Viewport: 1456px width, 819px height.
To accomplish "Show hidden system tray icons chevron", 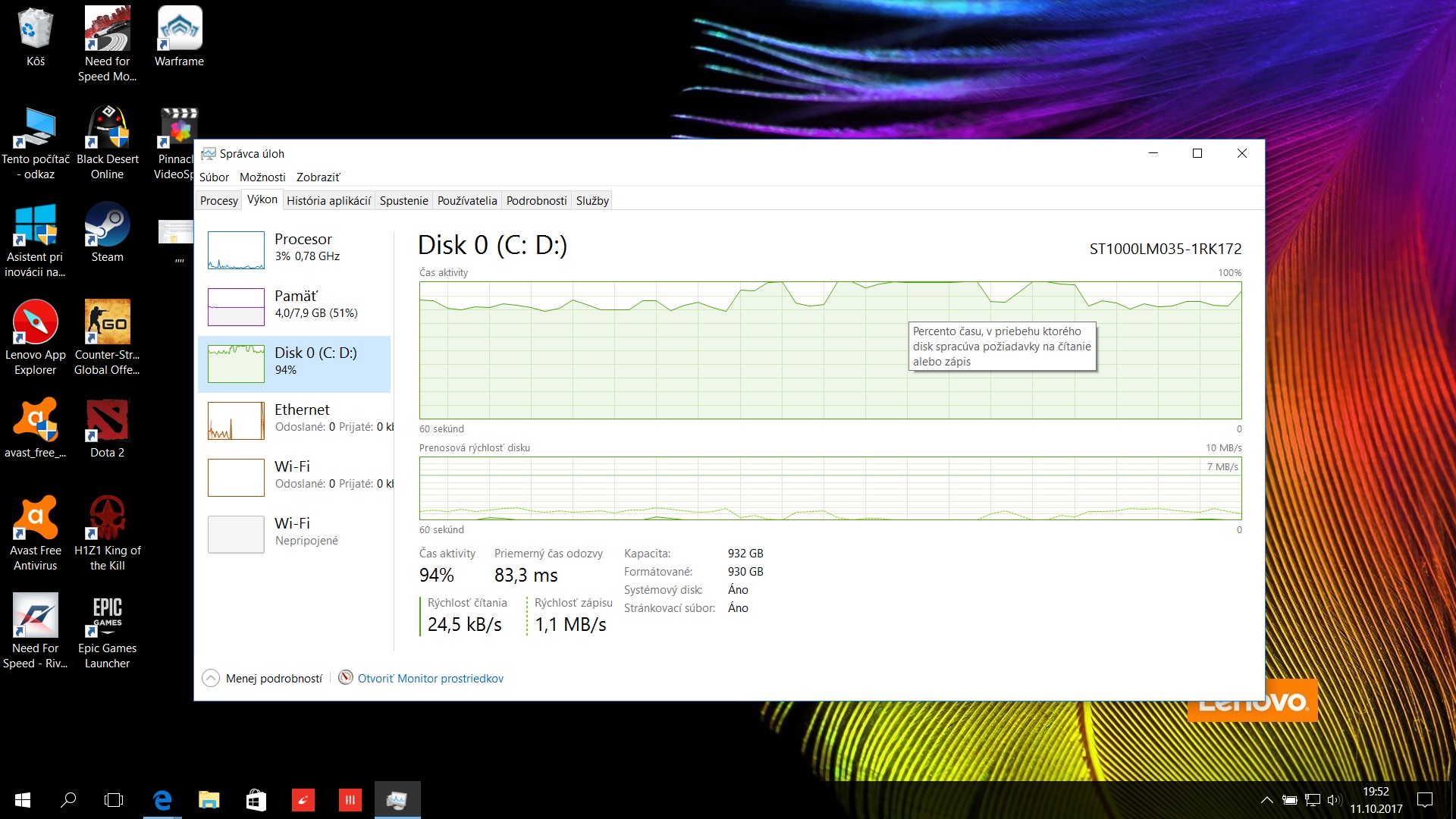I will pyautogui.click(x=1266, y=800).
